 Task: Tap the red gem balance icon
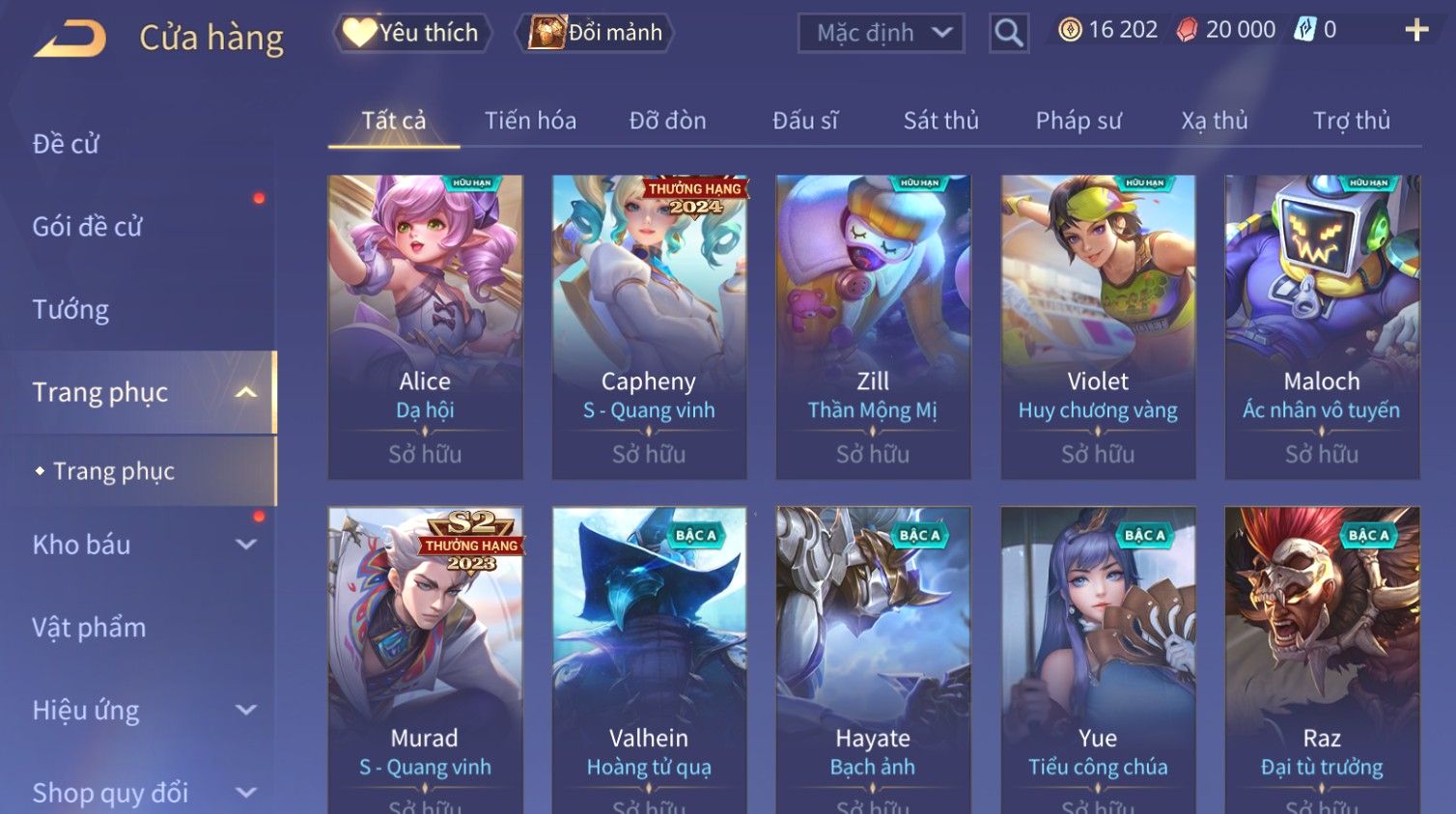pos(1187,30)
